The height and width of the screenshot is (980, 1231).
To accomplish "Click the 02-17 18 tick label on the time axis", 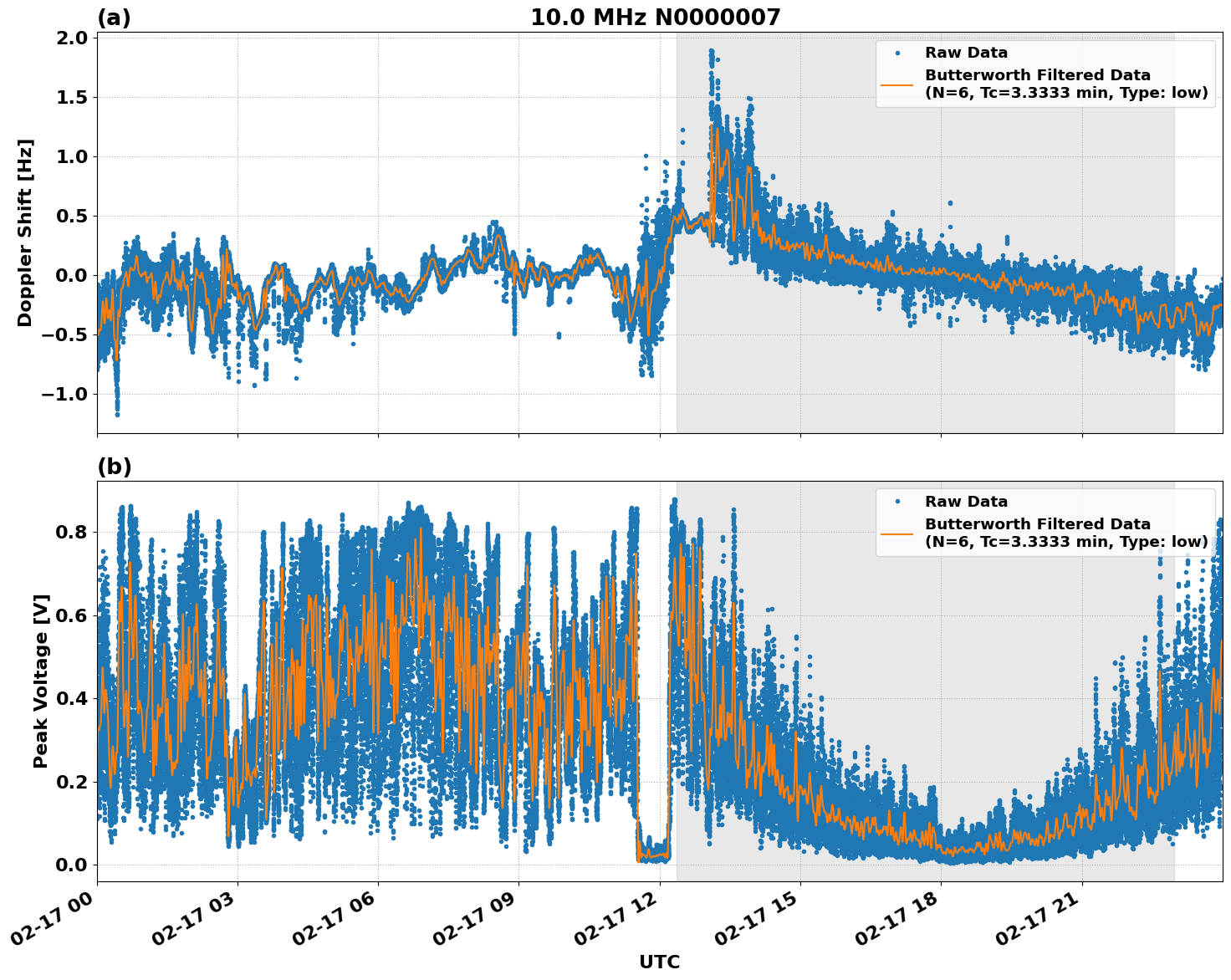I will pyautogui.click(x=896, y=916).
